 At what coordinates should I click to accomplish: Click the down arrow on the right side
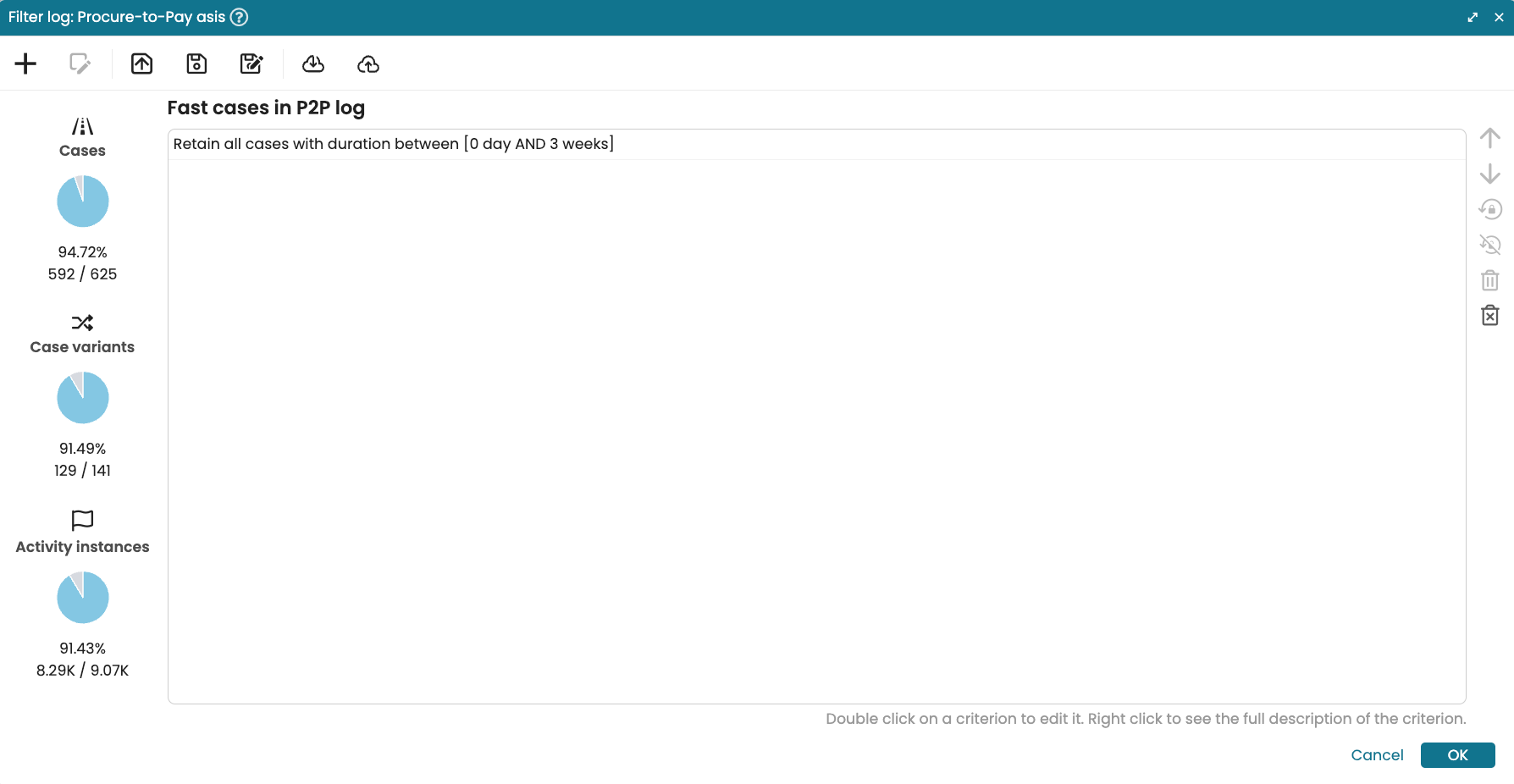click(1489, 174)
